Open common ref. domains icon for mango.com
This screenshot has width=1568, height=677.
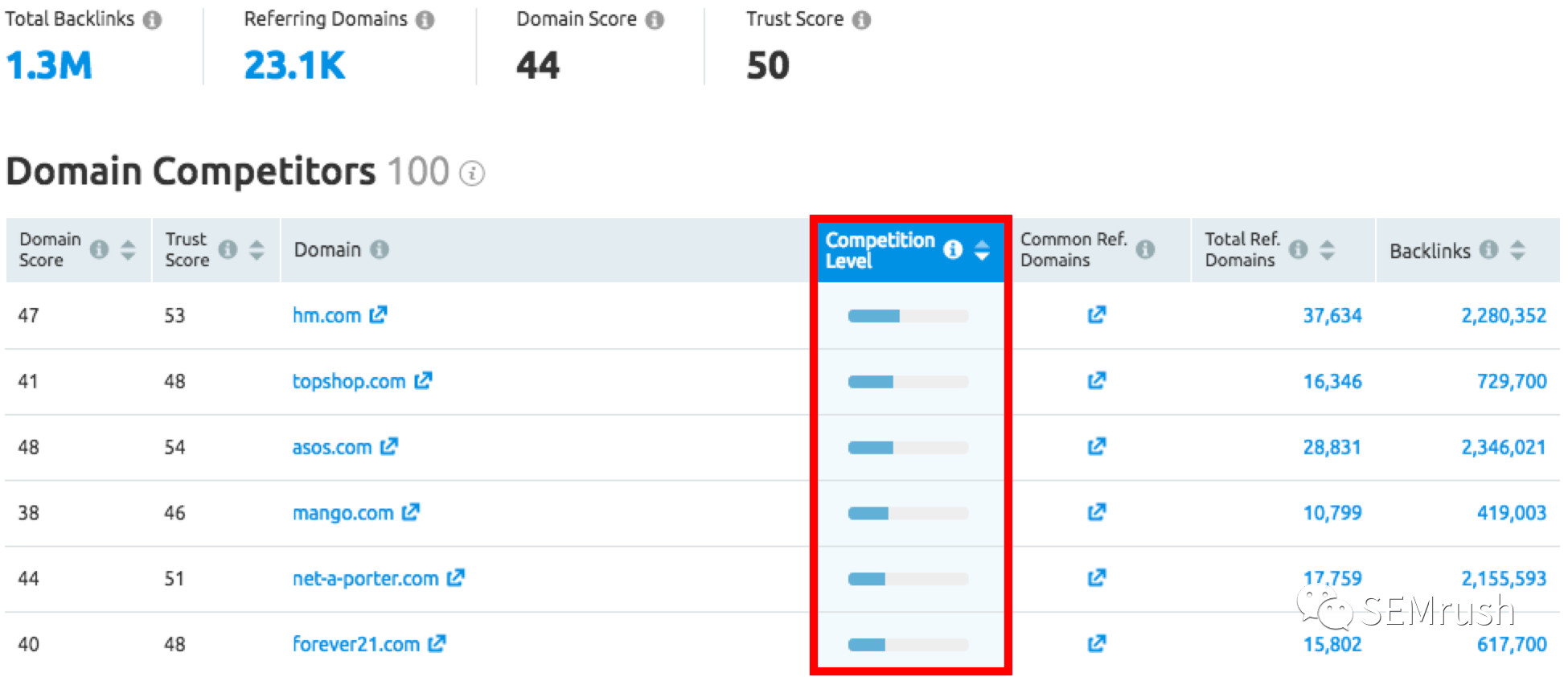(x=1097, y=512)
